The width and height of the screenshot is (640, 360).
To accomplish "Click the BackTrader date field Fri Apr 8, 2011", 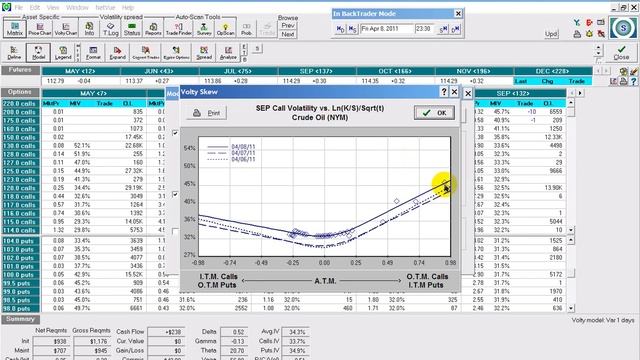I will (387, 29).
